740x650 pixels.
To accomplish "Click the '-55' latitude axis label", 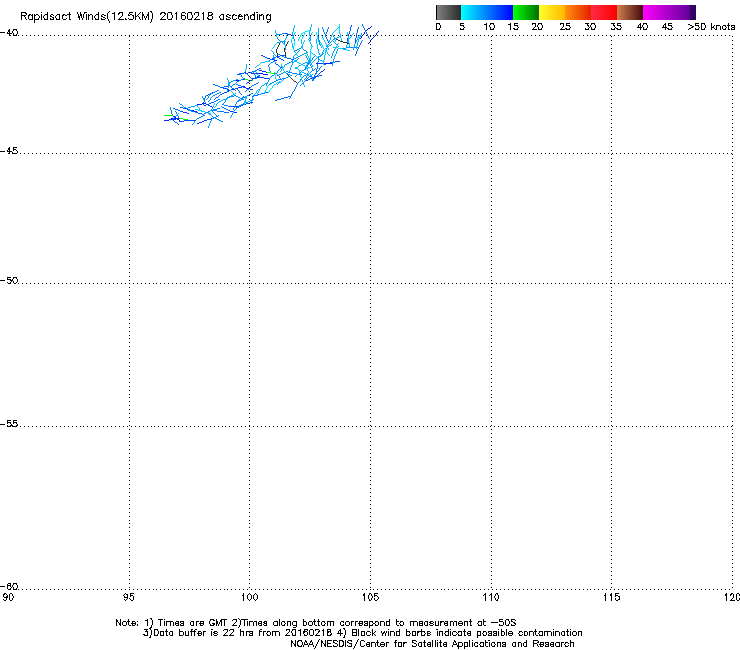I will [9, 423].
